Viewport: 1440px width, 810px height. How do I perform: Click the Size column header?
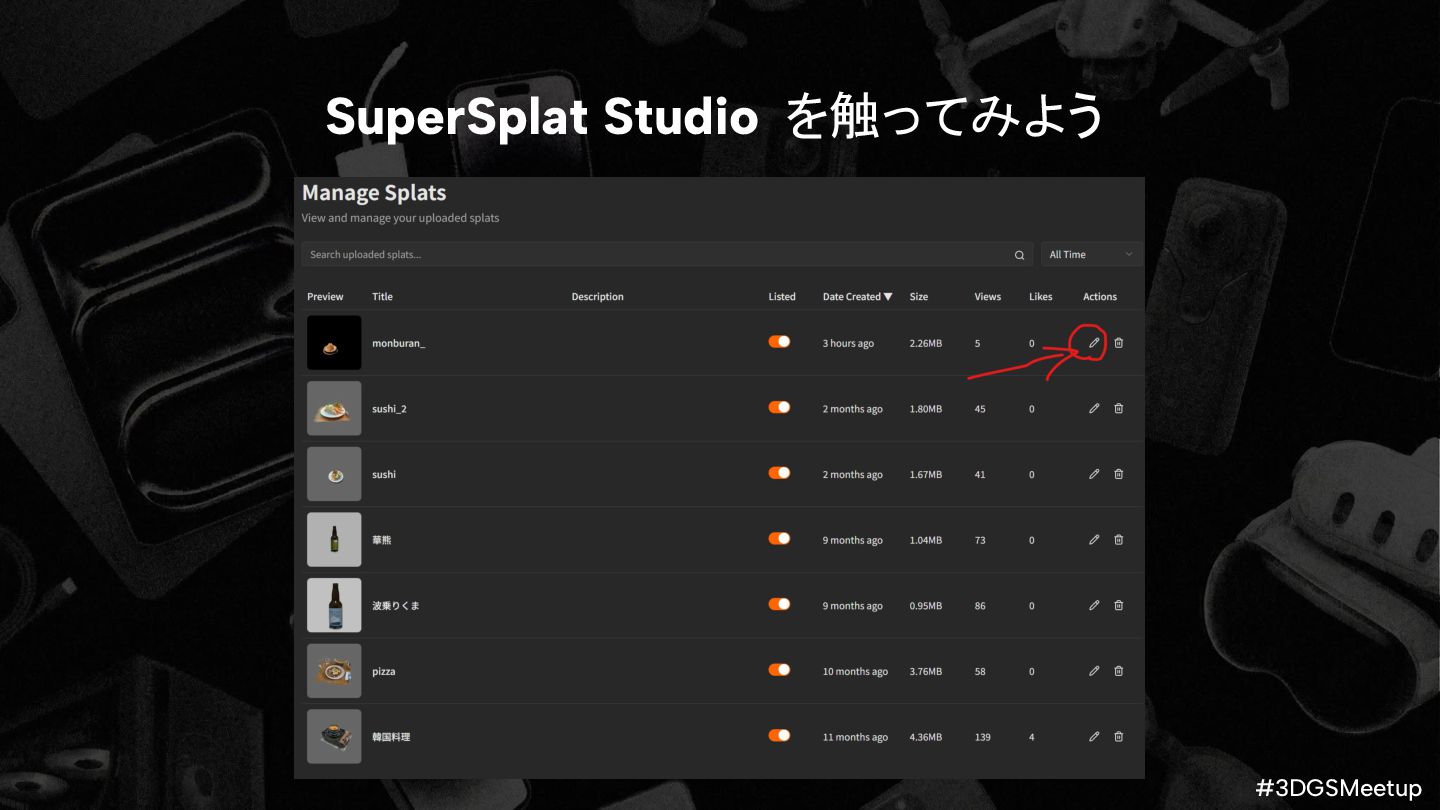pyautogui.click(x=919, y=297)
